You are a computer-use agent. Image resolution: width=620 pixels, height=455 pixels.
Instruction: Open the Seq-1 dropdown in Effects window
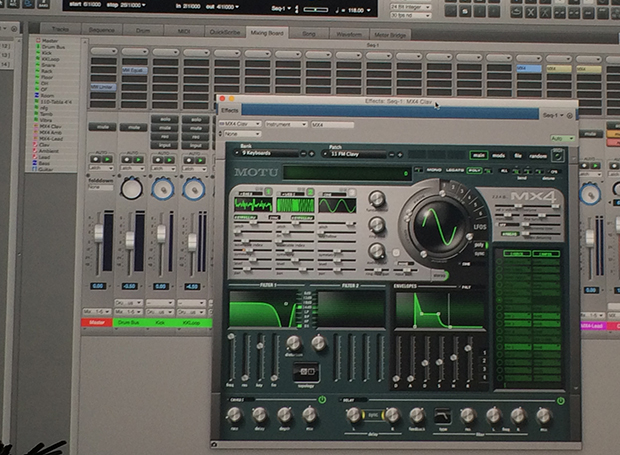pyautogui.click(x=553, y=115)
